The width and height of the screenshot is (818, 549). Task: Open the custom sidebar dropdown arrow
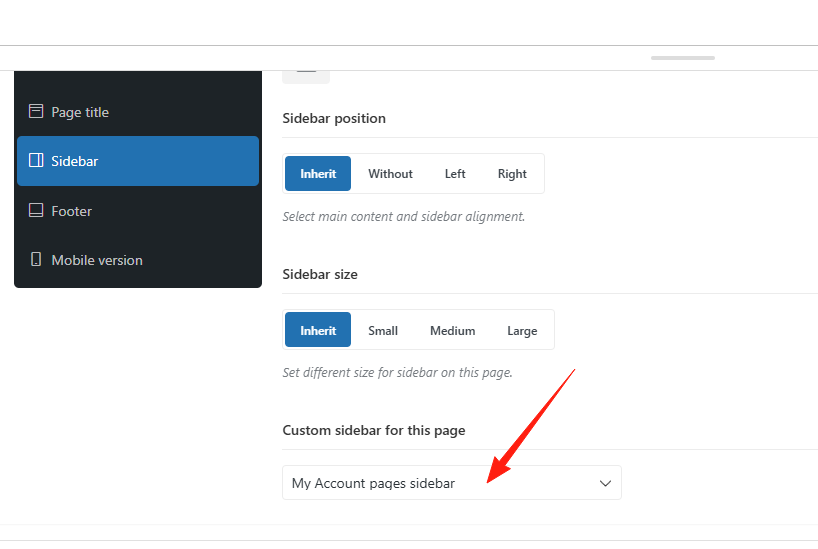(605, 483)
